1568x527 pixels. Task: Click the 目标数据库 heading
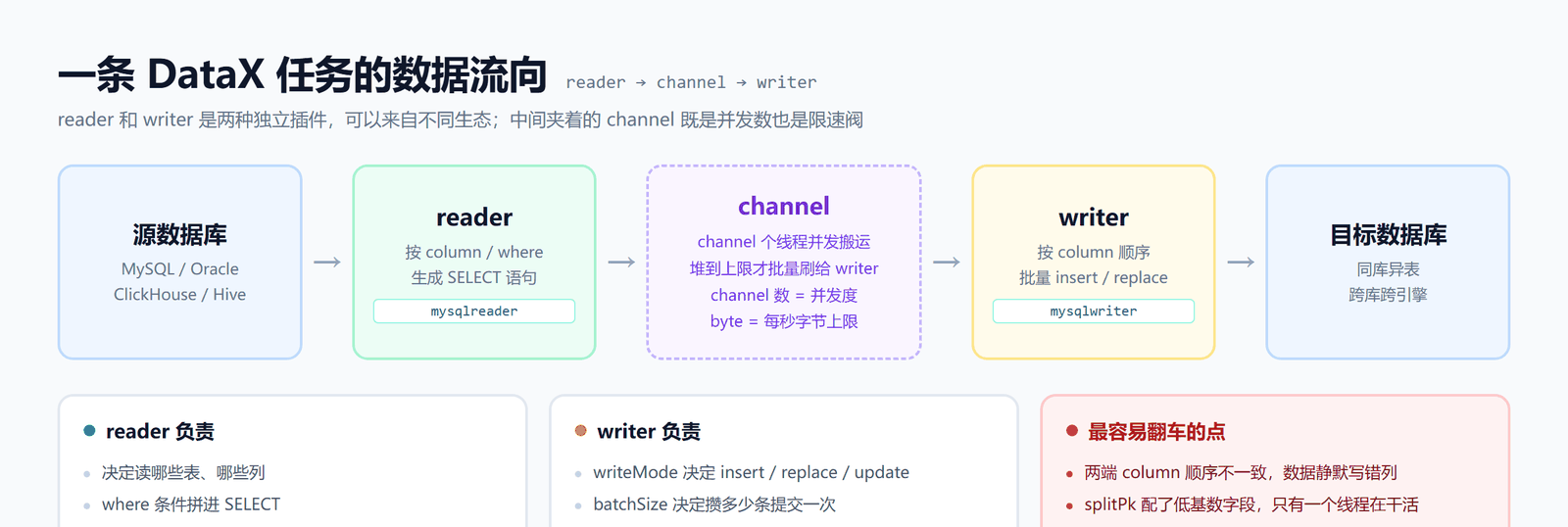[1388, 235]
